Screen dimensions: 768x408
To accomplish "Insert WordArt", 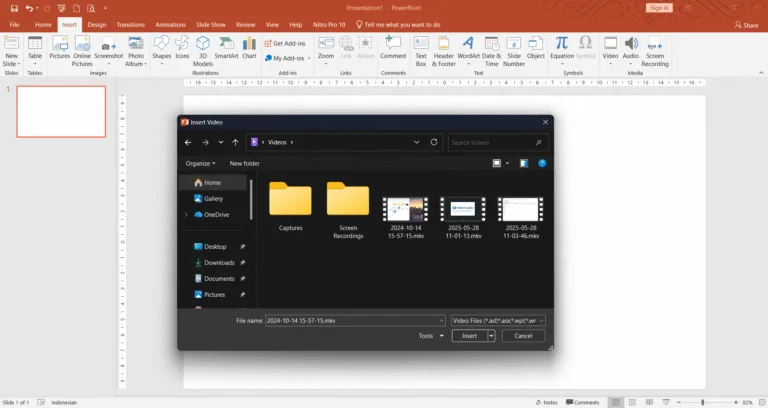I will click(x=468, y=51).
